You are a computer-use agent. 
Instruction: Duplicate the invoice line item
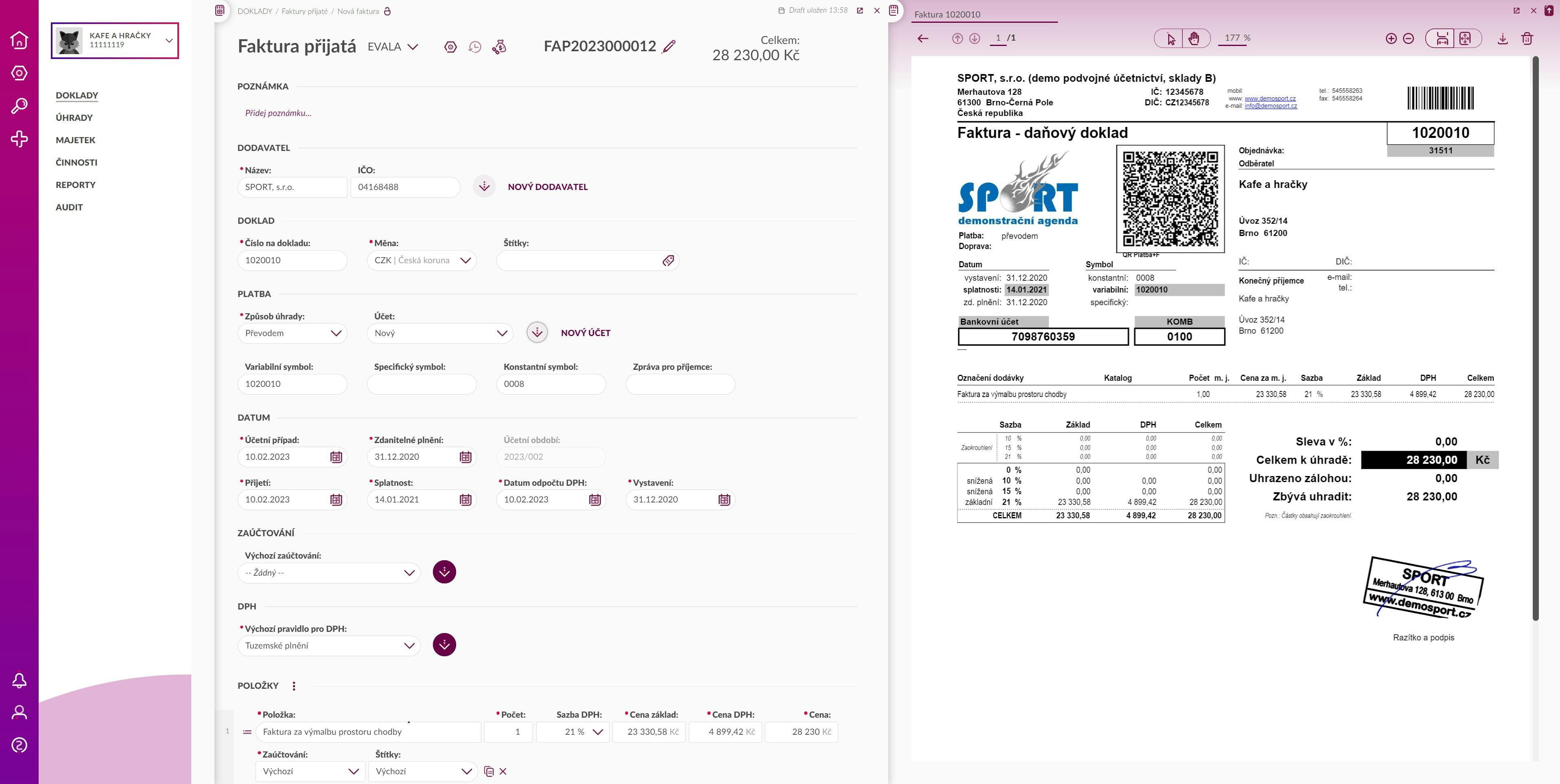(x=489, y=771)
